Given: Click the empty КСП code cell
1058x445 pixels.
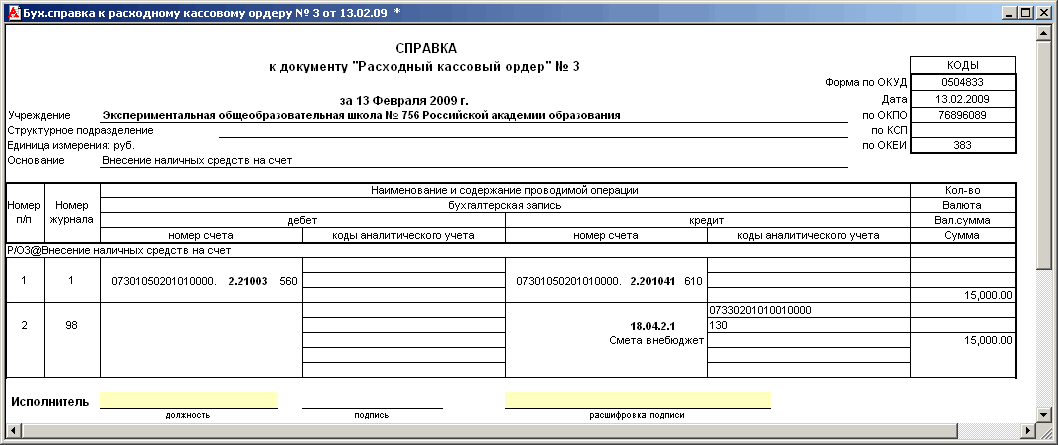Looking at the screenshot, I should [963, 130].
